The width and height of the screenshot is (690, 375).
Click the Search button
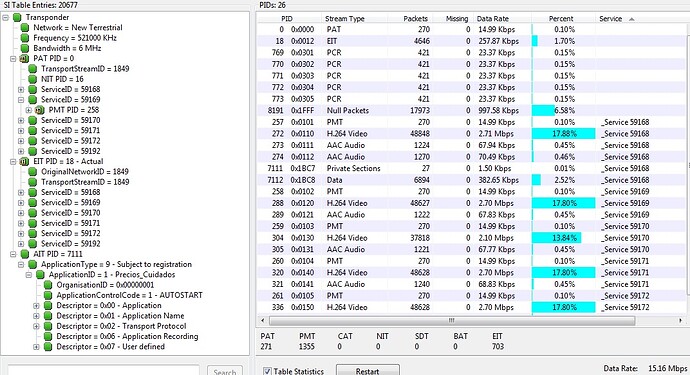(225, 371)
